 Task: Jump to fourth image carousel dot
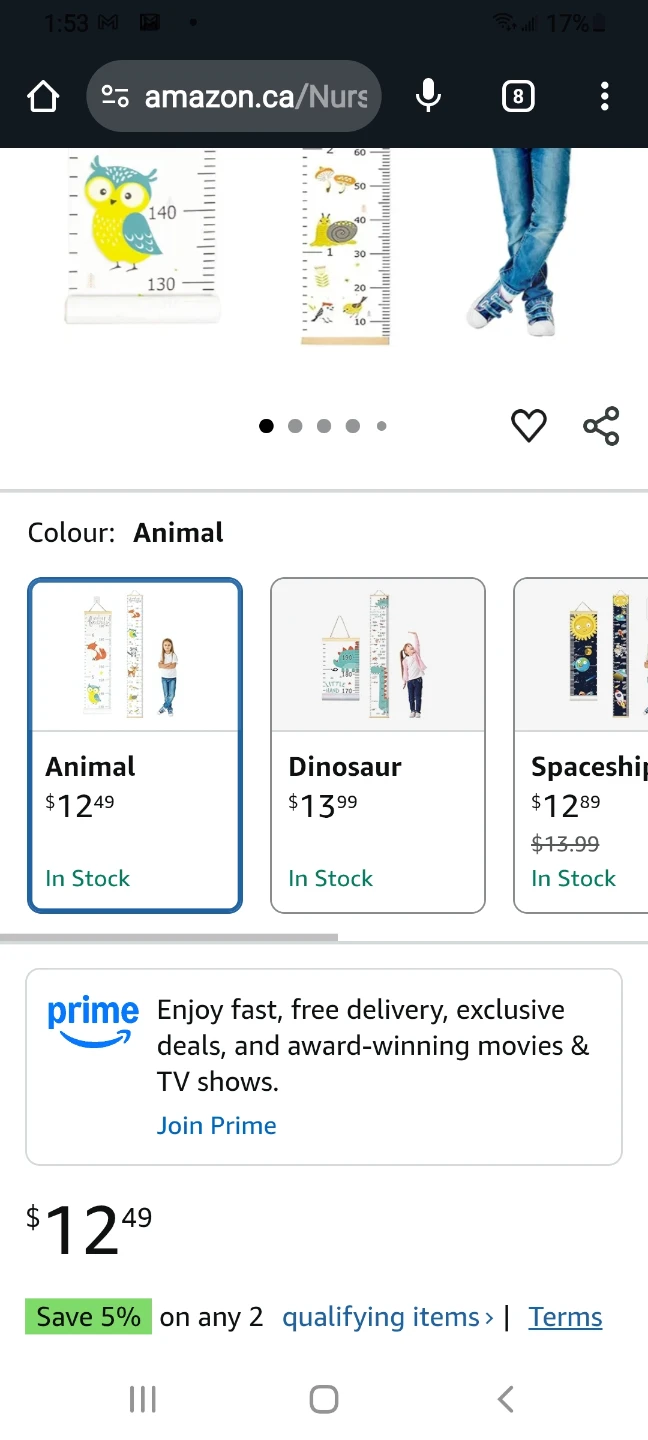pos(353,426)
